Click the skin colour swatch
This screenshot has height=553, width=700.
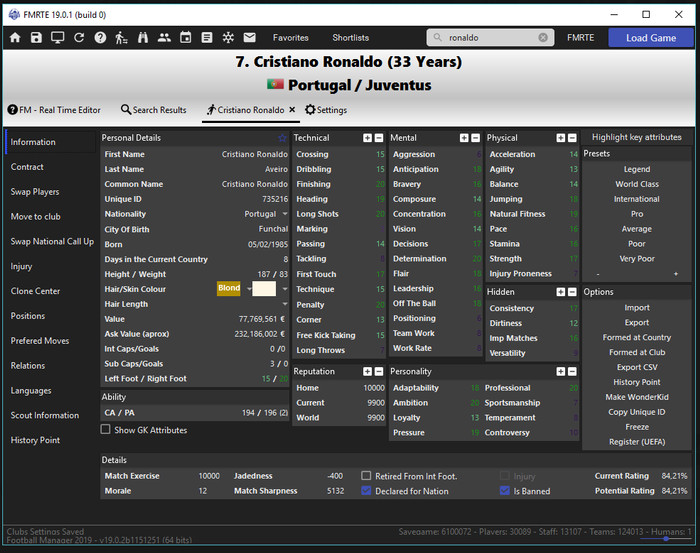[264, 289]
